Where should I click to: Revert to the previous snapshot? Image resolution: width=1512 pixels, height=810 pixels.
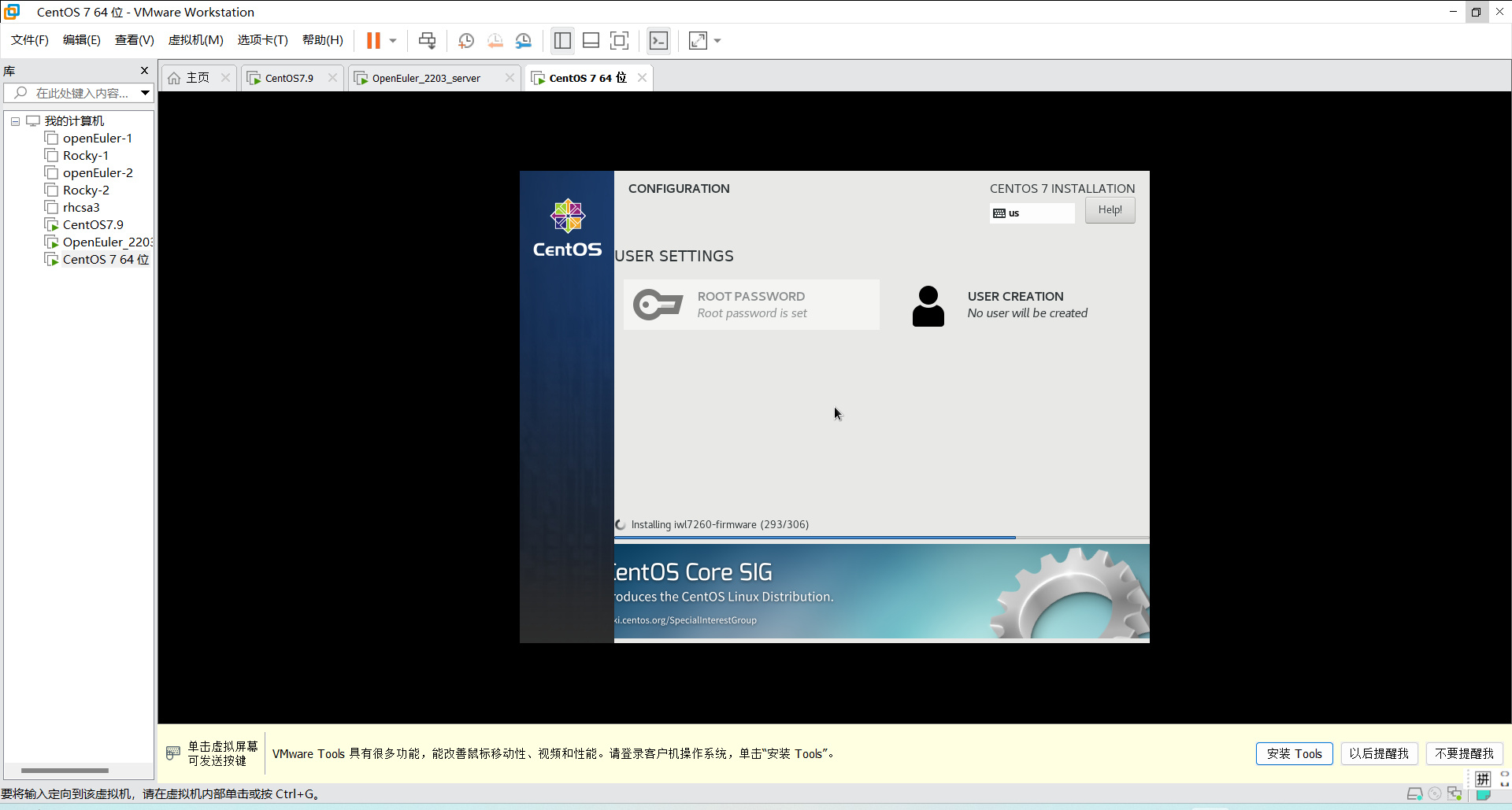(x=495, y=40)
